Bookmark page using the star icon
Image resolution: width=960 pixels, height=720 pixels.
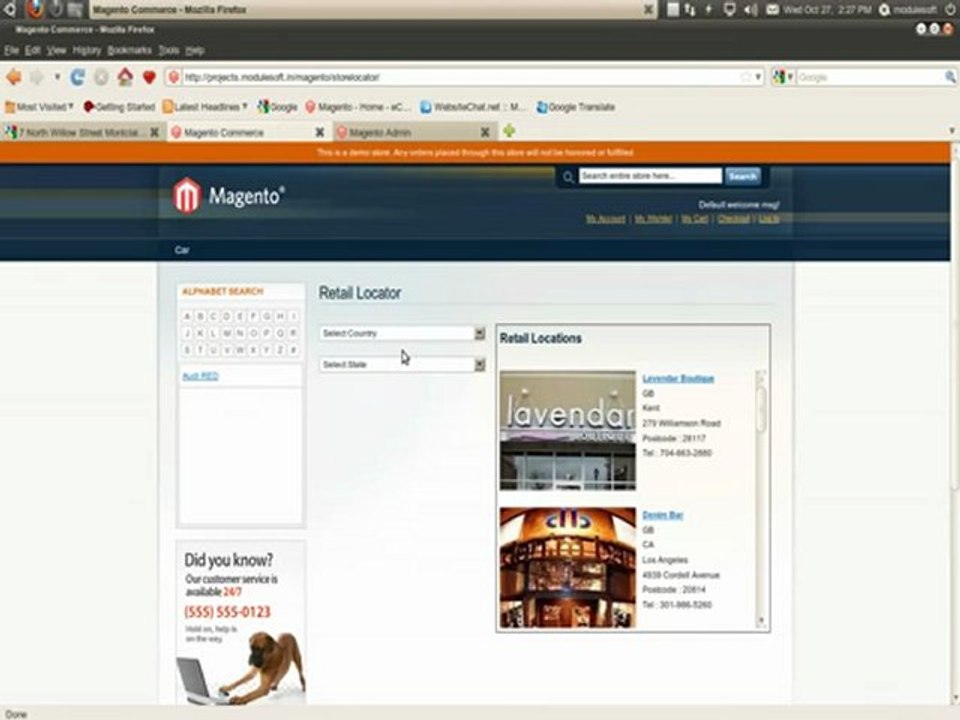(x=746, y=77)
